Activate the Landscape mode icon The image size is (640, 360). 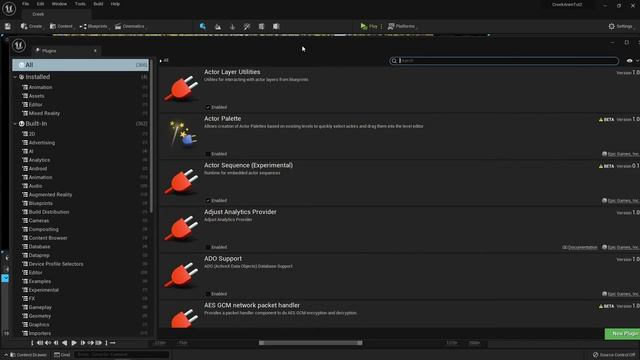[218, 27]
